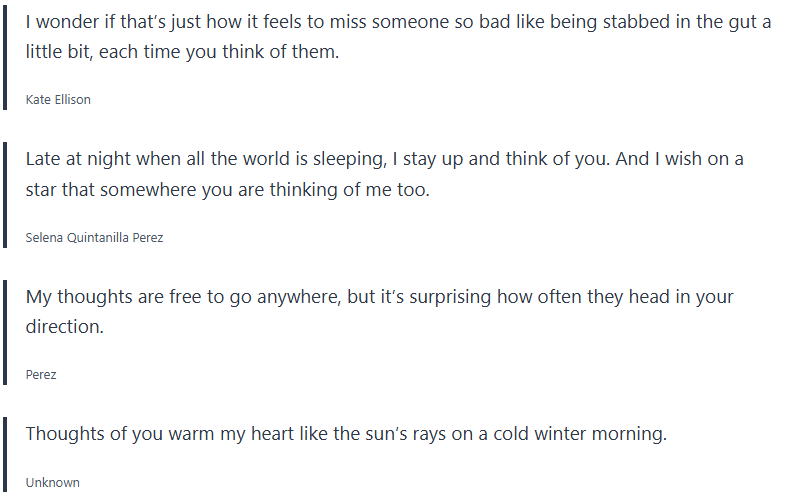
Task: Click the "Thoughts of you warm my heart" quote
Action: (346, 434)
